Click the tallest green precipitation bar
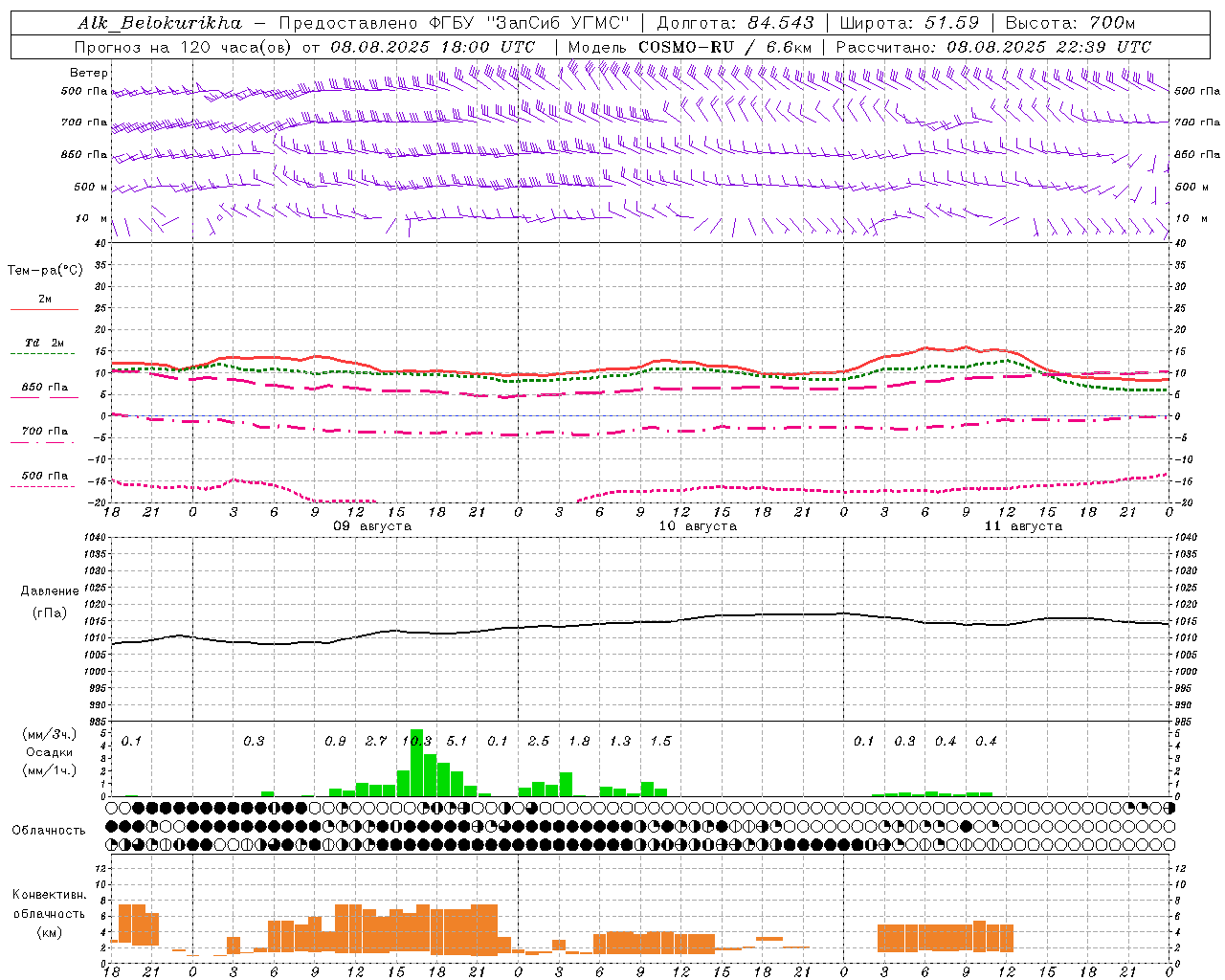This screenshot has height=980, width=1225. point(416,763)
